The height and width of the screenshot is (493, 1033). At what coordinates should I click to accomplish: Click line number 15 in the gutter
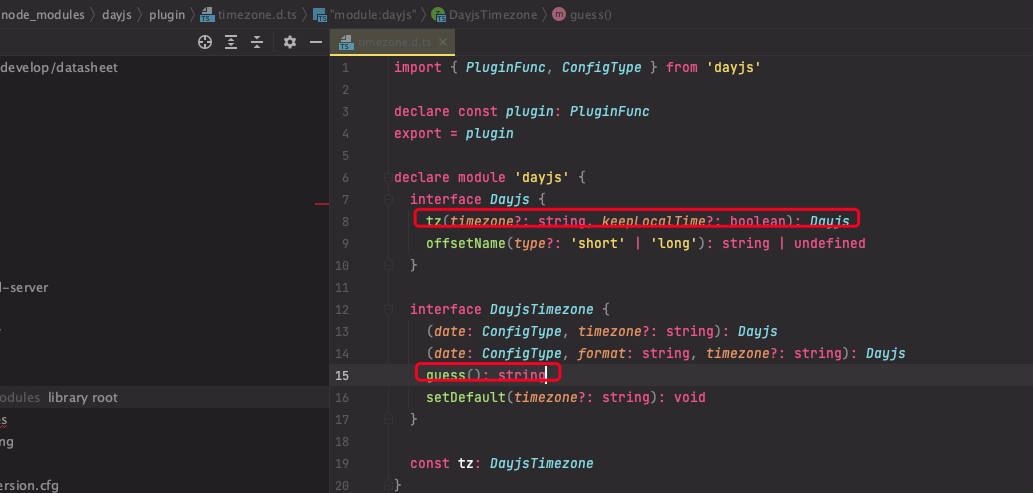(x=342, y=376)
